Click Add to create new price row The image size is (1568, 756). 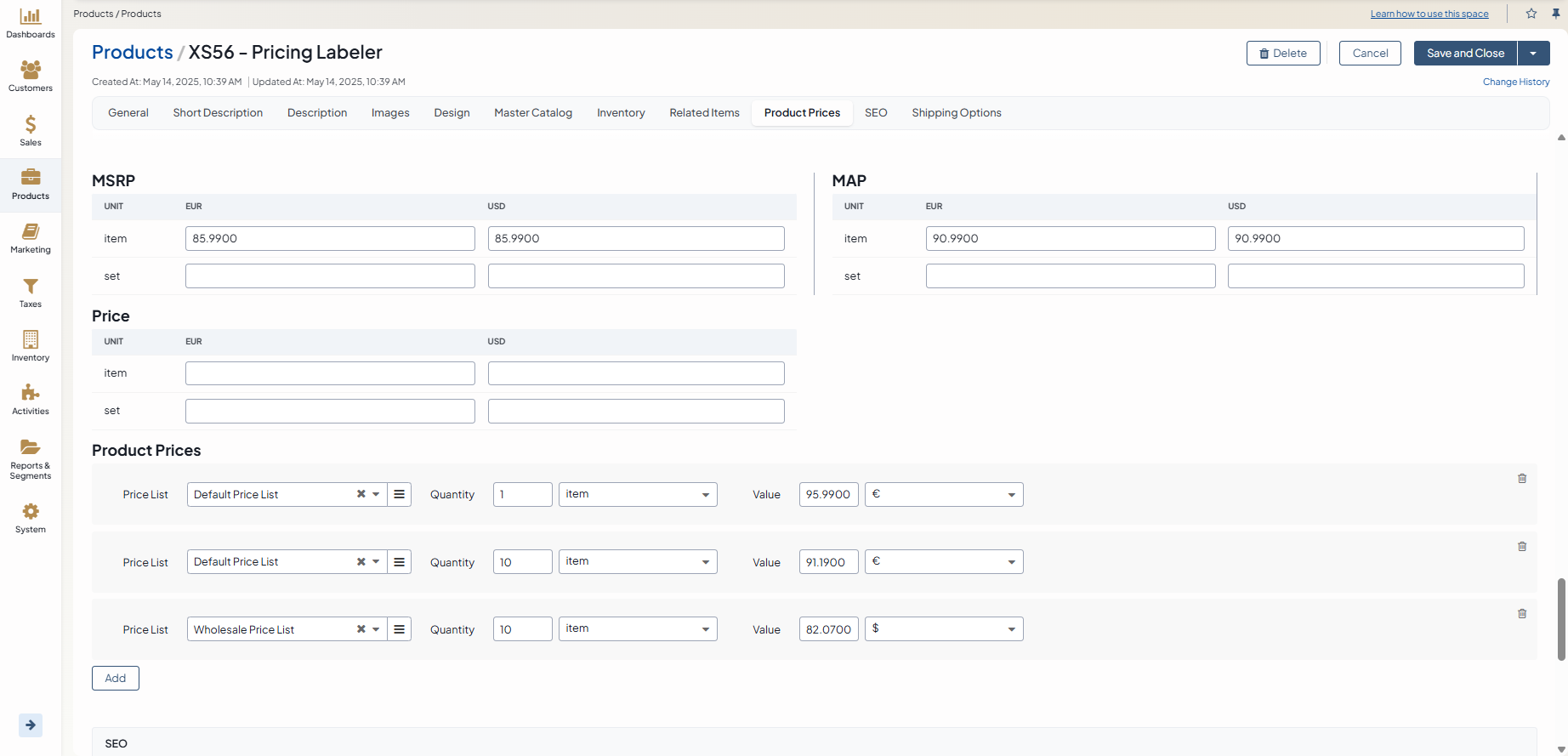click(x=116, y=679)
